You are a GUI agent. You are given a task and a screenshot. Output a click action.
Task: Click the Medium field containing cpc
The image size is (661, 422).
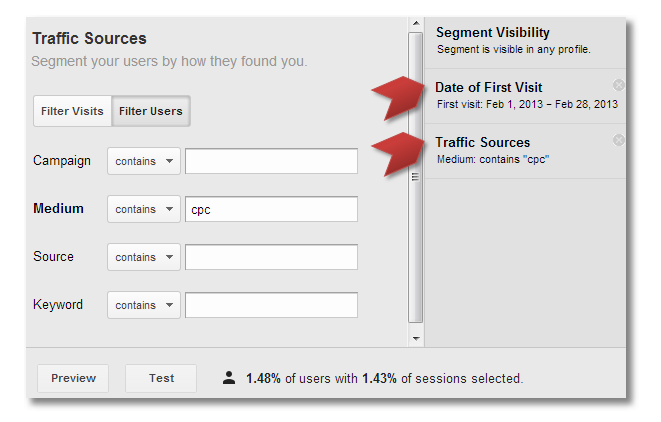(271, 209)
